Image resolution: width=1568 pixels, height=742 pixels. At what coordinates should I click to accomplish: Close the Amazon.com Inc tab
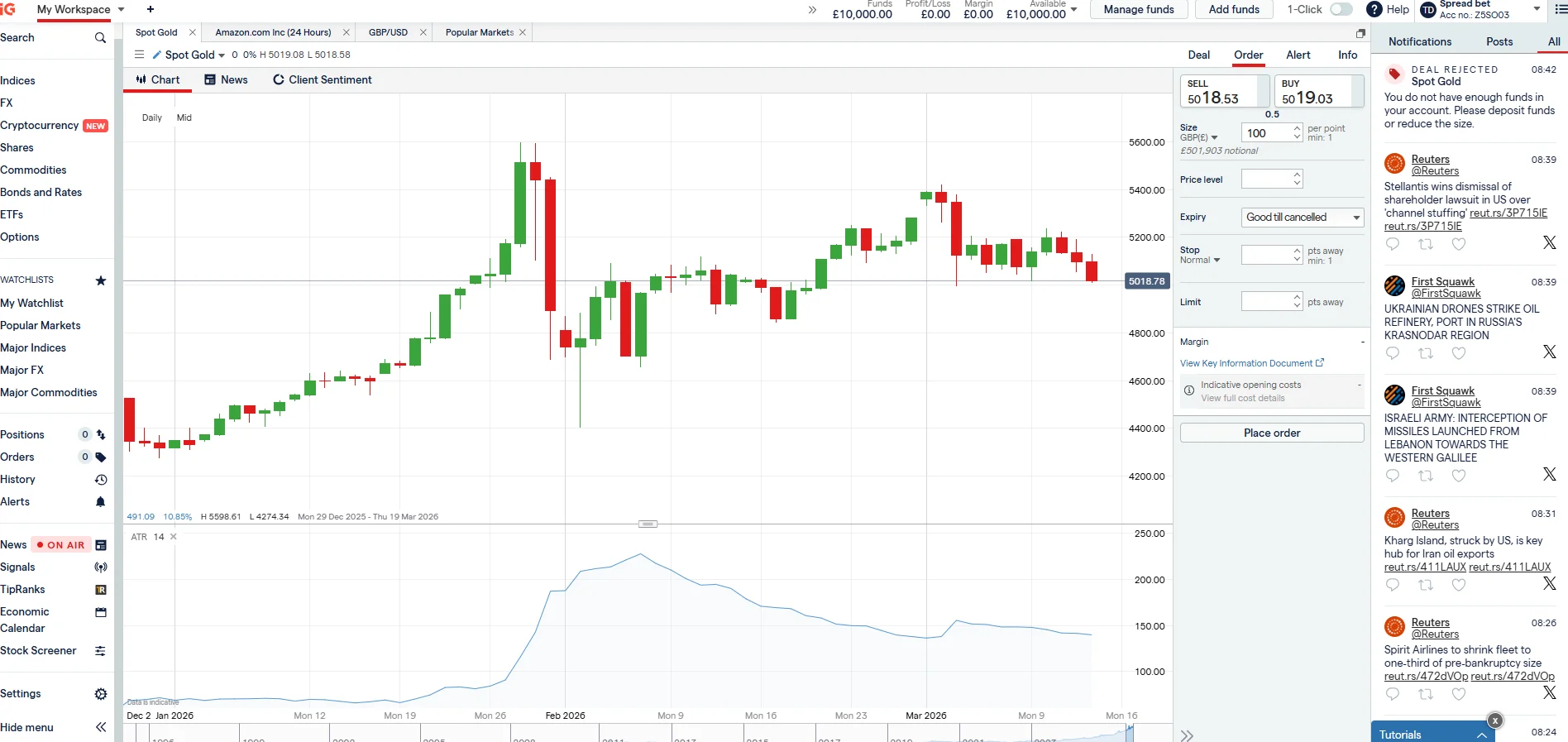pos(347,32)
